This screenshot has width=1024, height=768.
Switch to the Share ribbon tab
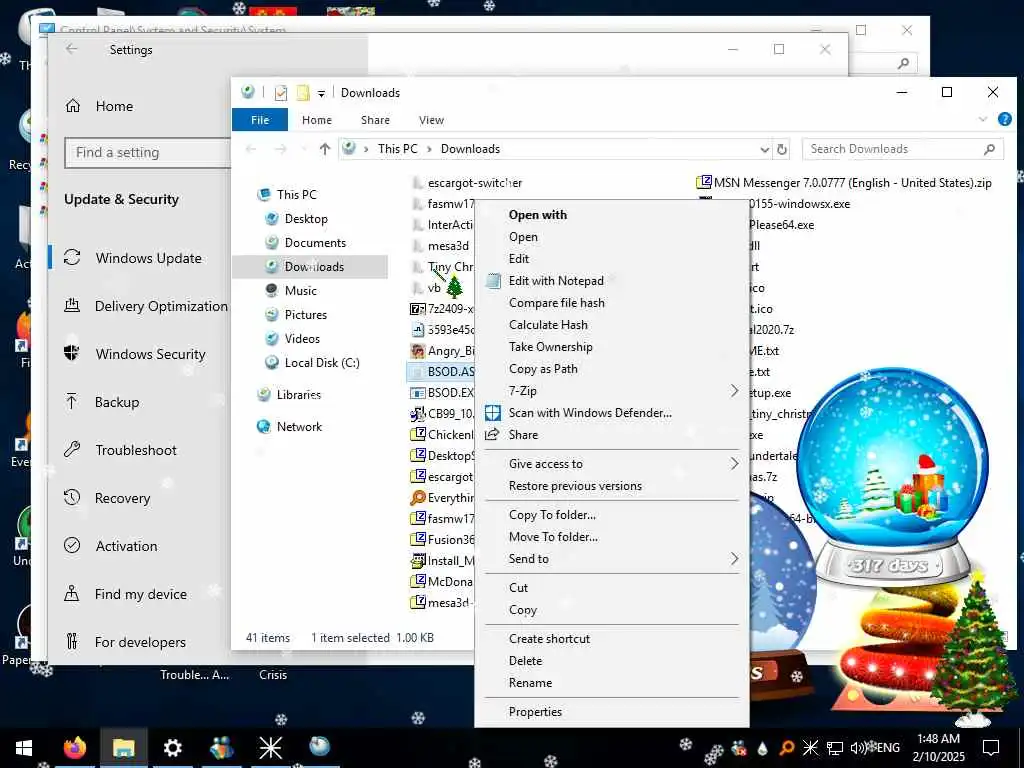[x=375, y=120]
